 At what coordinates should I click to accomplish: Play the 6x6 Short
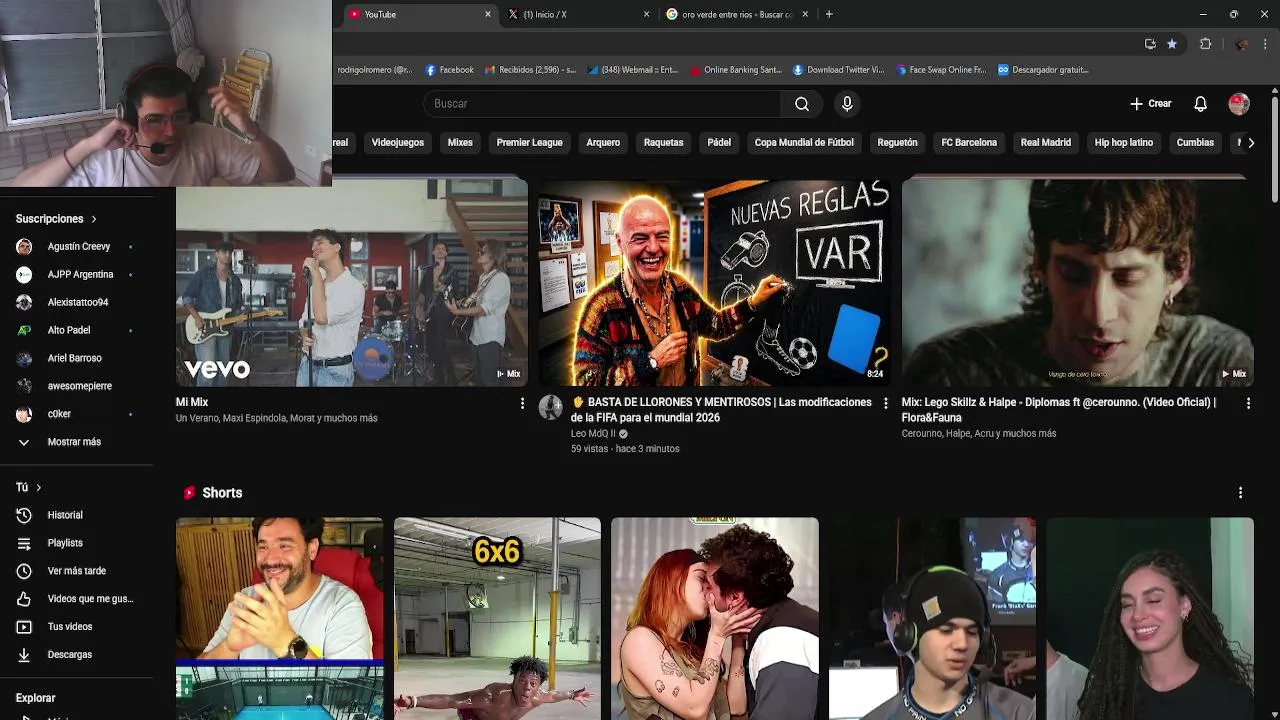pyautogui.click(x=497, y=618)
